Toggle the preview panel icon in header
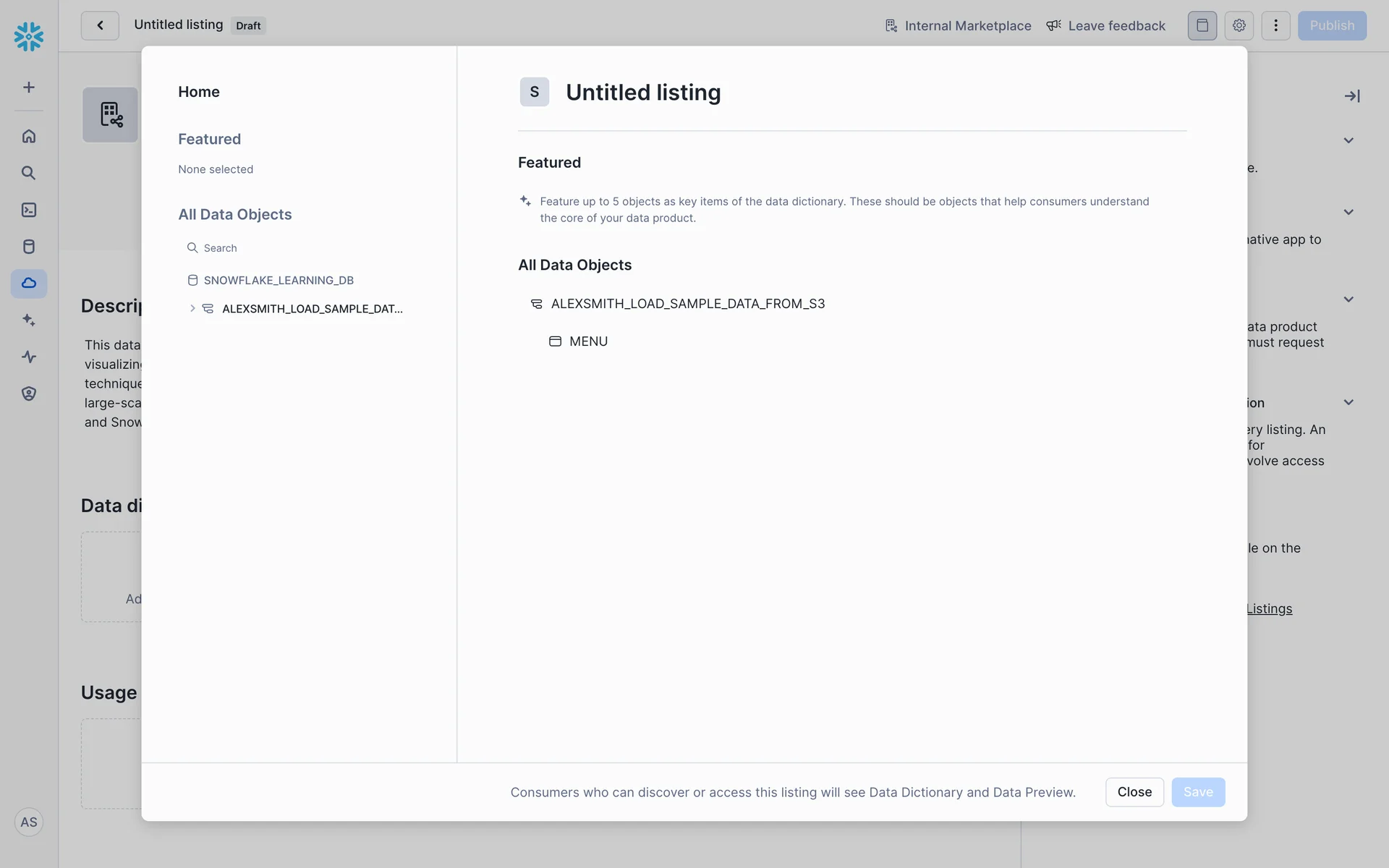Screen dimensions: 1389x868 click(x=1202, y=26)
